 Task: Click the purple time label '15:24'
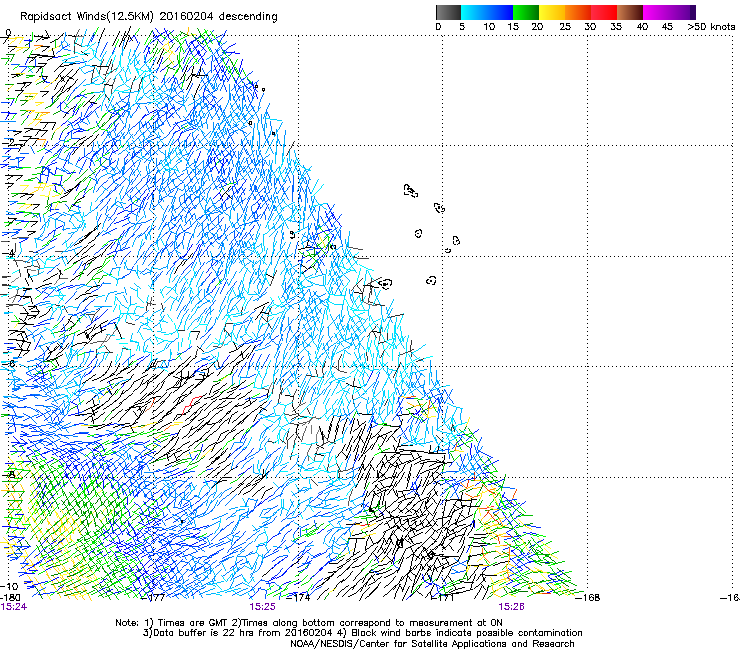[14, 607]
